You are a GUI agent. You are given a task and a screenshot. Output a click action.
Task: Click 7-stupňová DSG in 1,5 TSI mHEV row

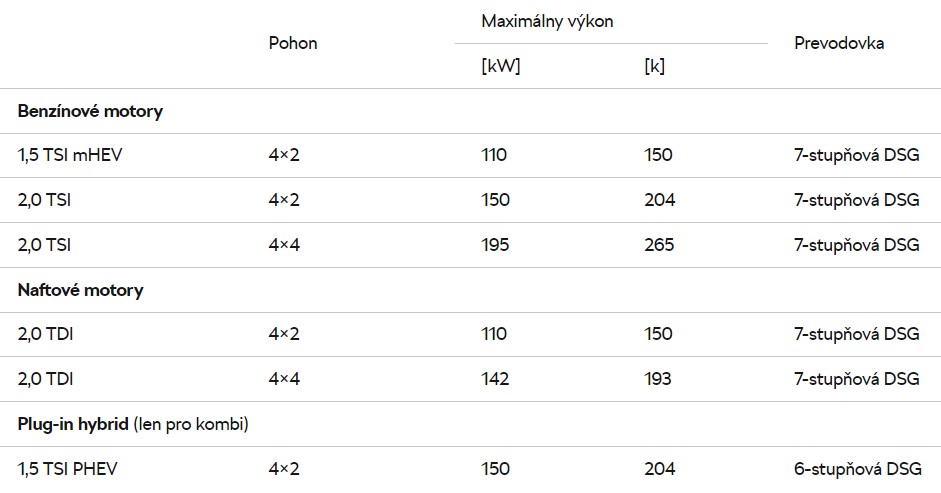[856, 155]
